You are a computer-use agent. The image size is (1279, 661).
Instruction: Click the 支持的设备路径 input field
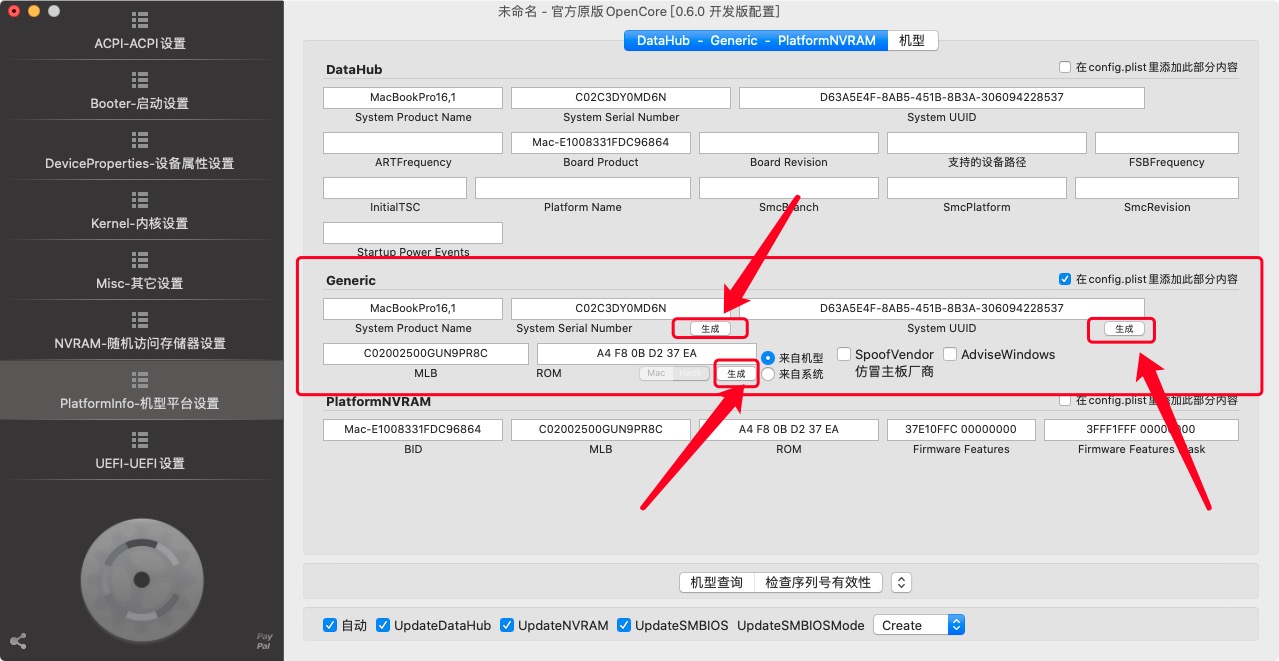point(987,143)
